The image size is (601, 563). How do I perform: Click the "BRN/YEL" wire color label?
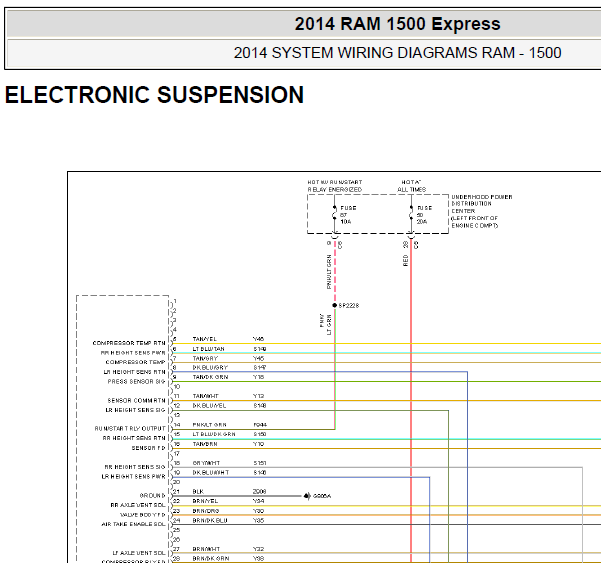[205, 501]
